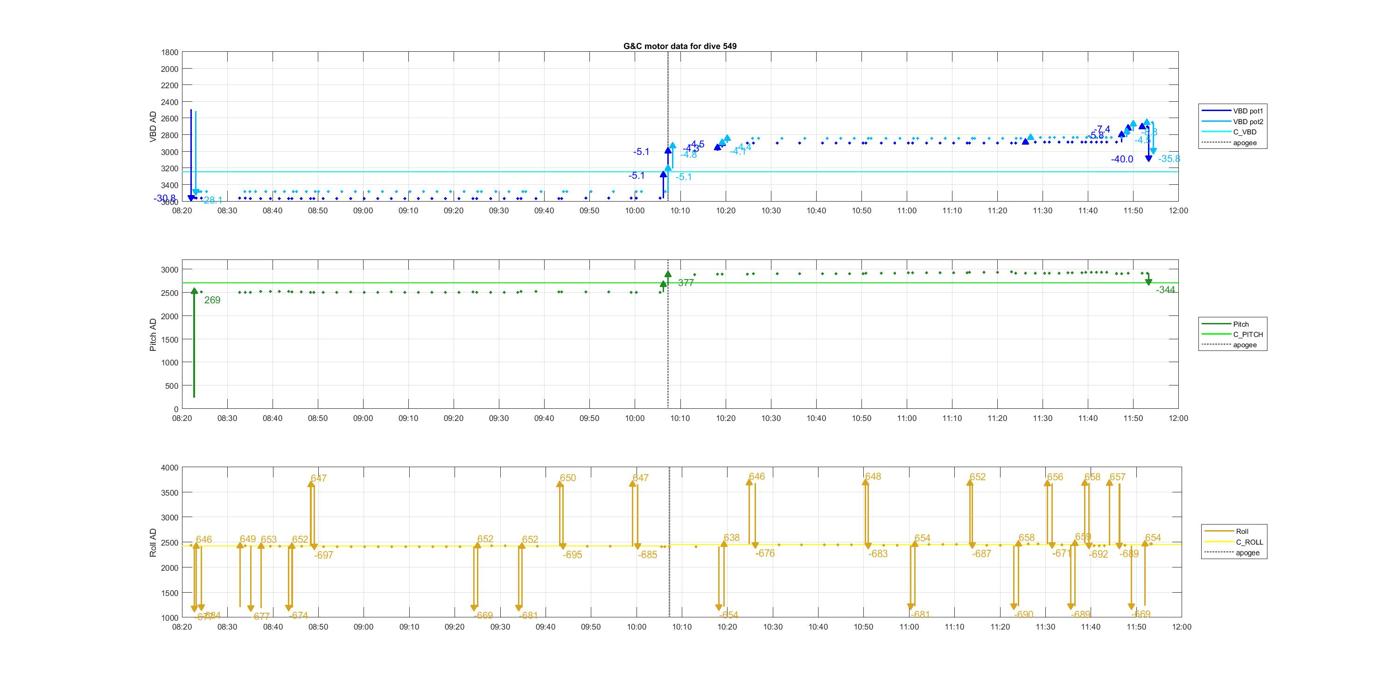Click the "11:00" tick under the Roll plot
Screen dimensions: 1400x693
[x=908, y=627]
